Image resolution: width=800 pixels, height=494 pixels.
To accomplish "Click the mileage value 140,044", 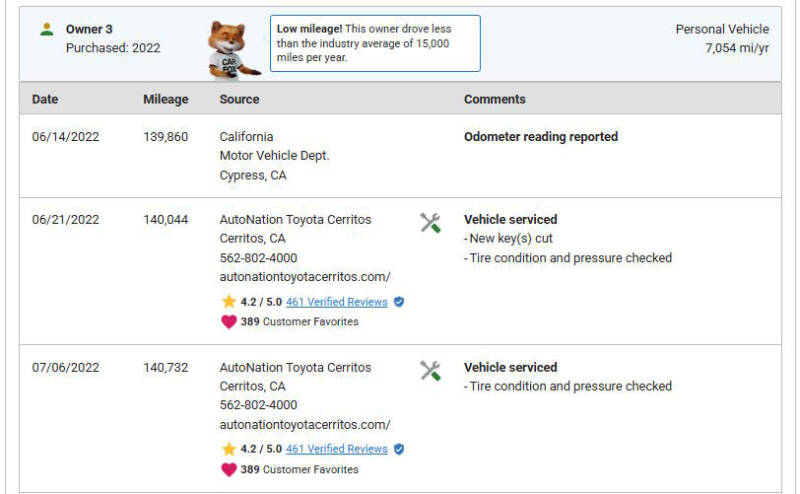I will coord(165,219).
